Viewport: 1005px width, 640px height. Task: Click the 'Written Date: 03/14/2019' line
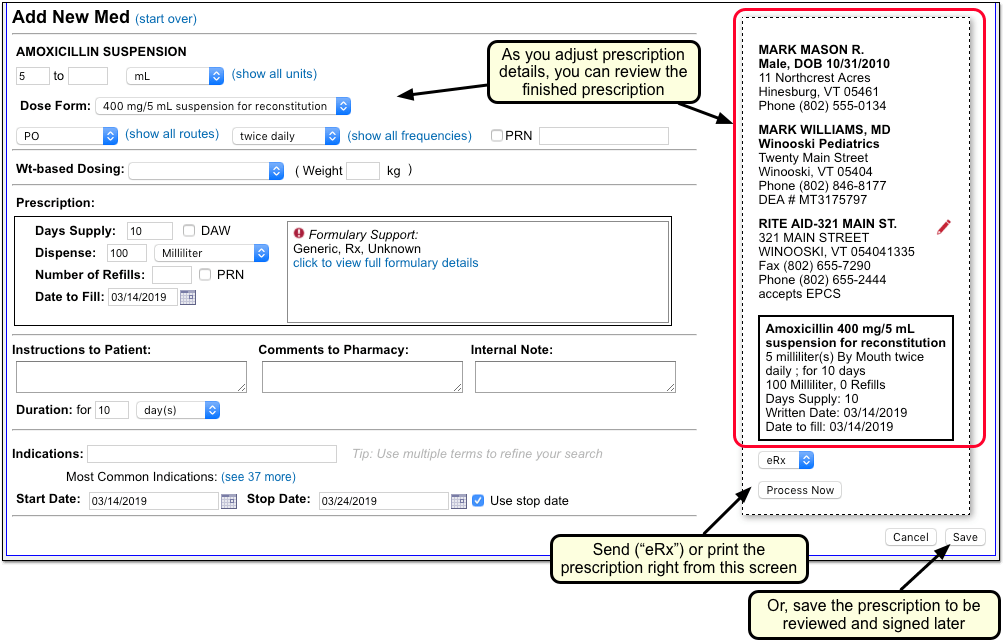coord(836,413)
